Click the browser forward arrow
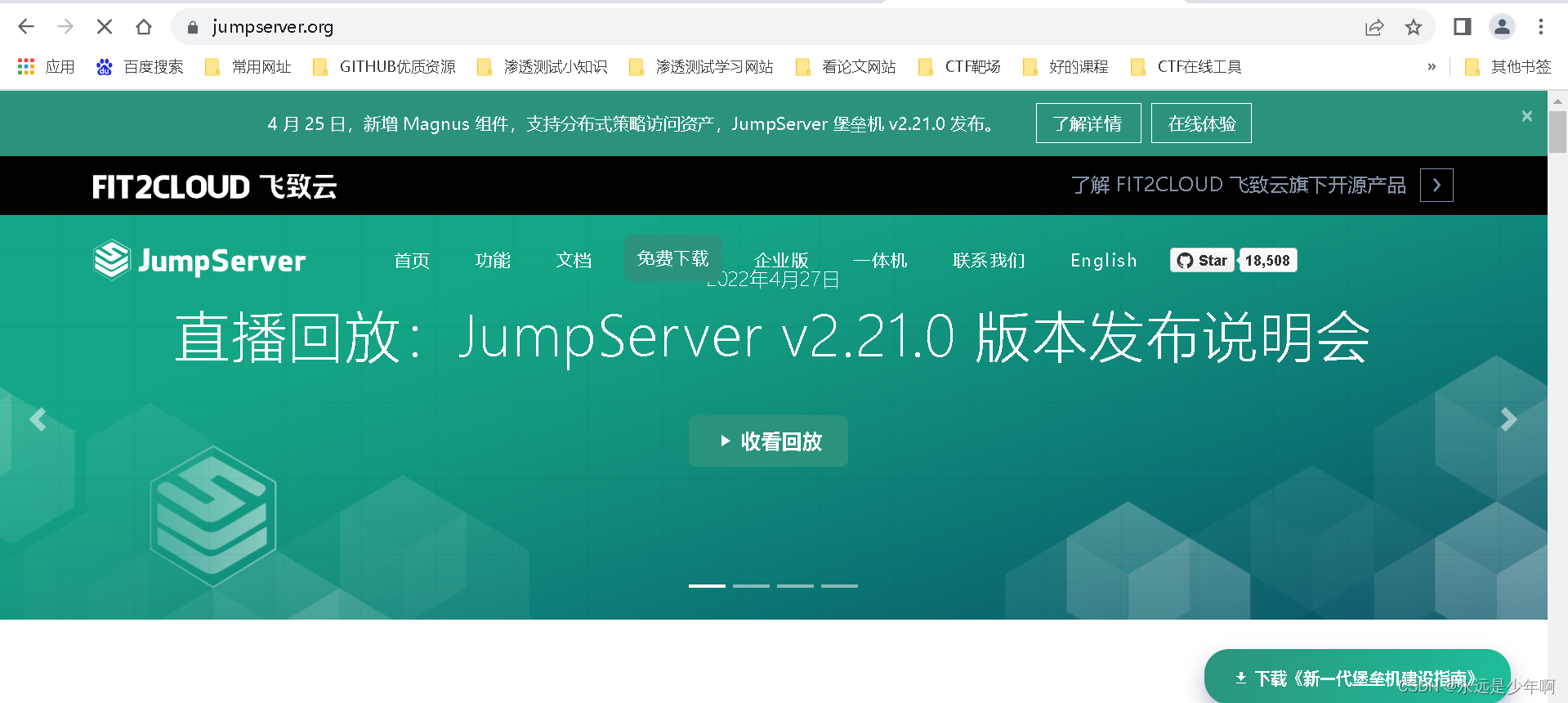 click(x=65, y=27)
